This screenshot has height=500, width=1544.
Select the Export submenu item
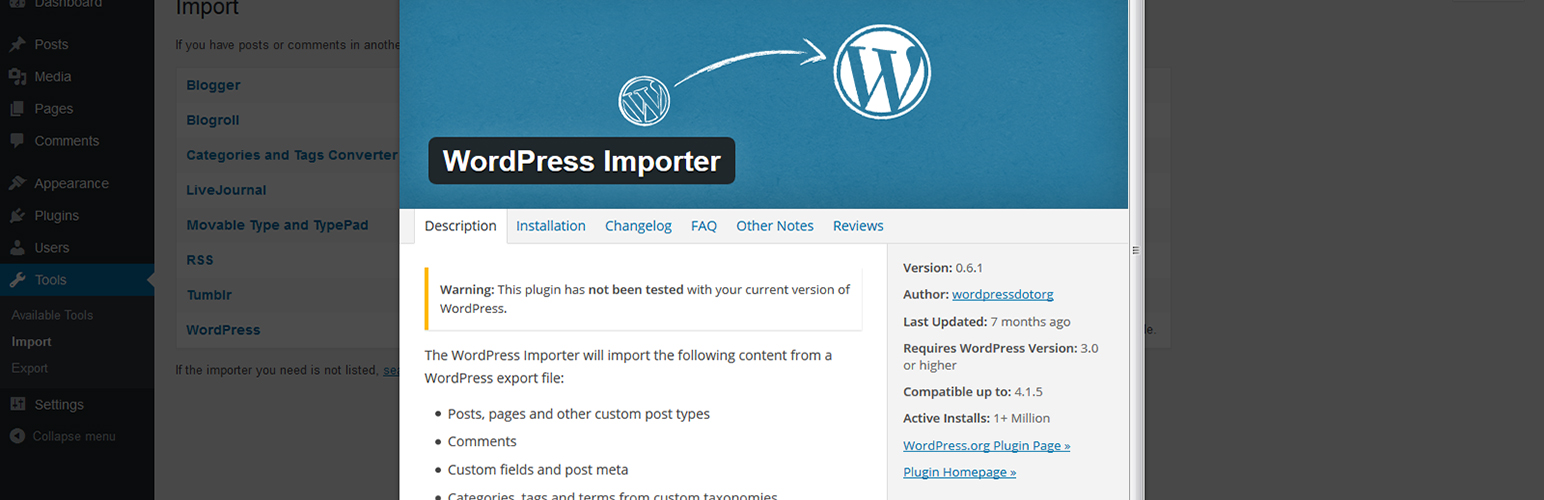coord(29,368)
